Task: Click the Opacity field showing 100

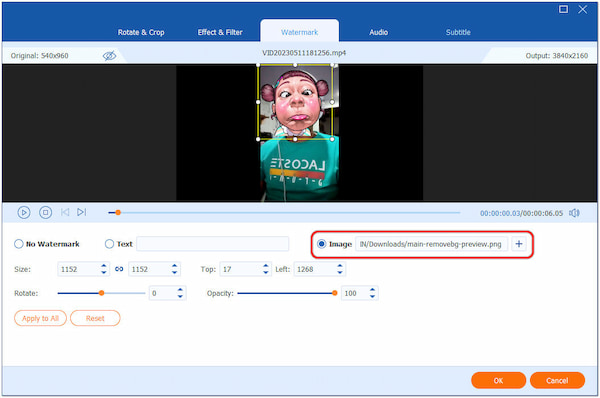Action: 359,293
